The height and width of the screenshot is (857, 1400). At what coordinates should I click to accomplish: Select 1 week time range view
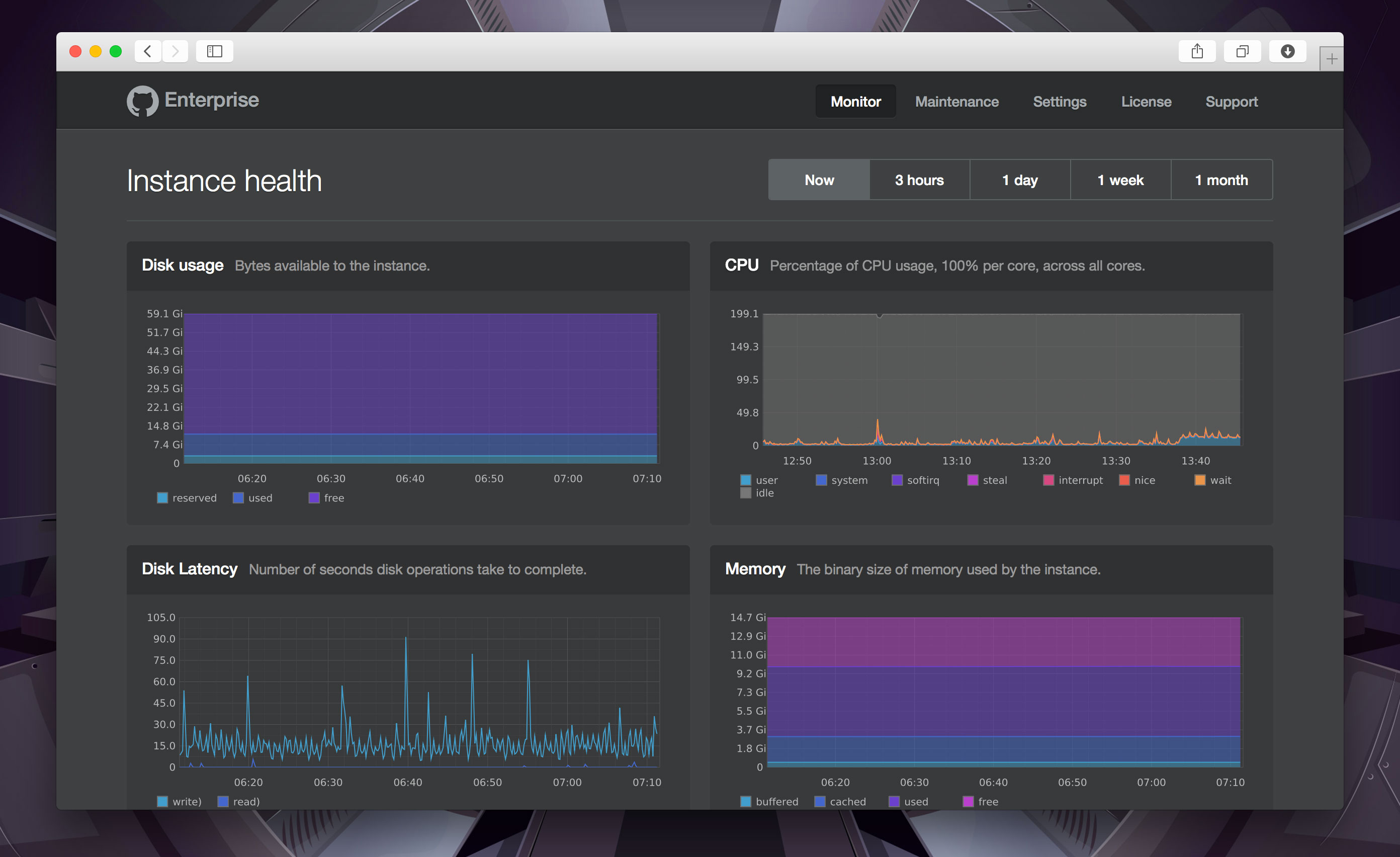pos(1120,180)
